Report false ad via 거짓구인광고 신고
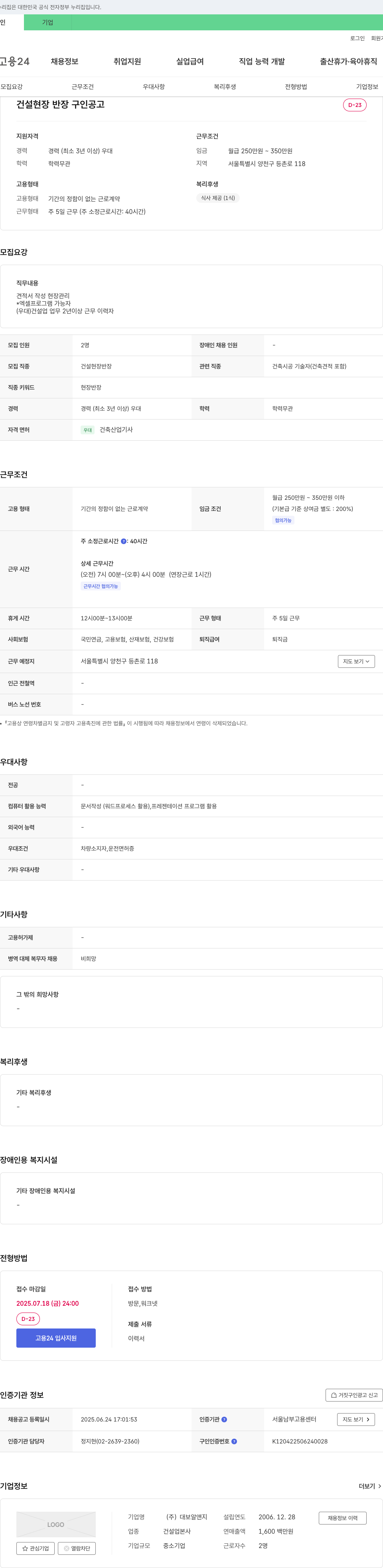Screen dimensions: 383x1568 (354, 1395)
